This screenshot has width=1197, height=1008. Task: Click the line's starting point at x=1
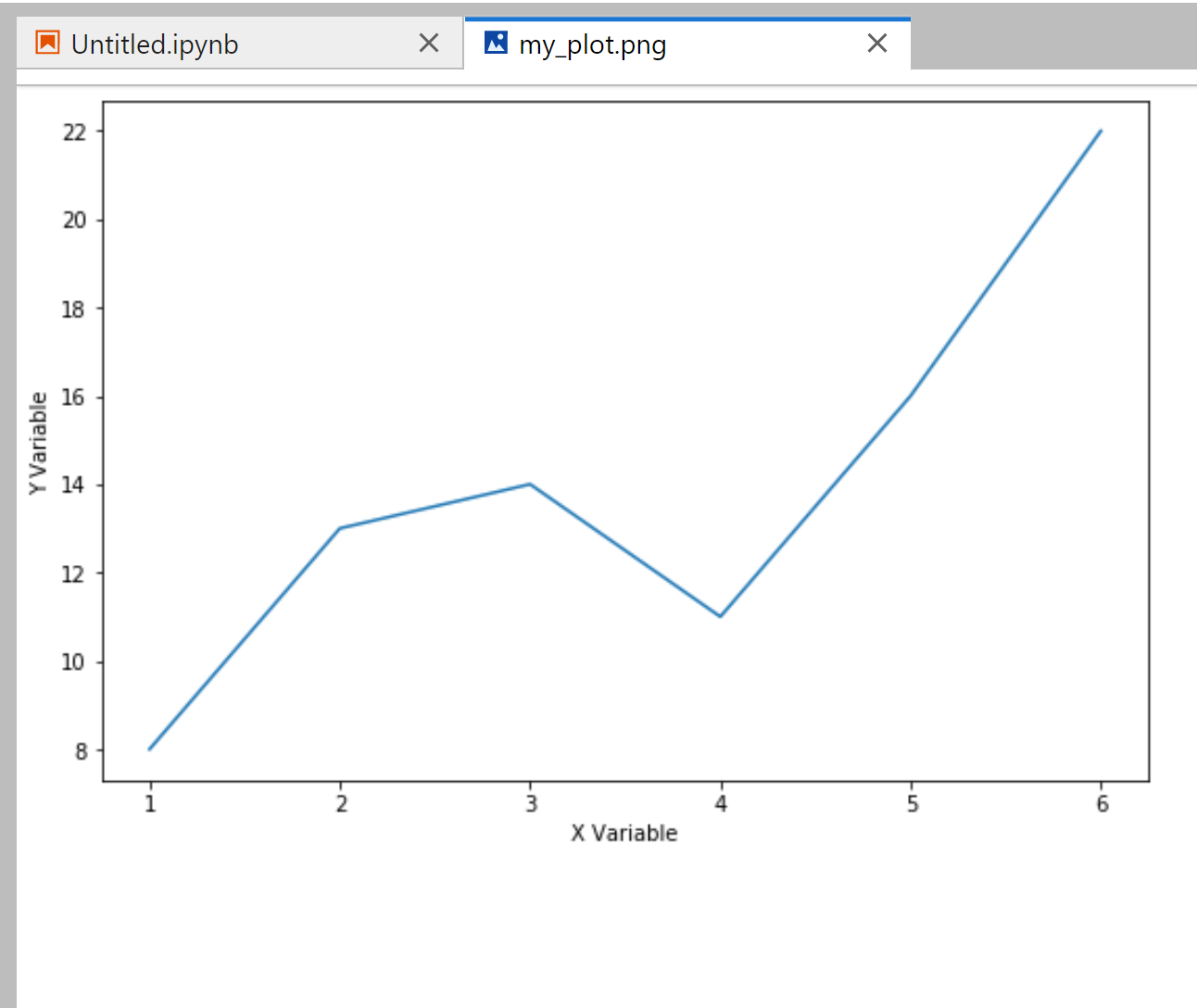tap(150, 749)
